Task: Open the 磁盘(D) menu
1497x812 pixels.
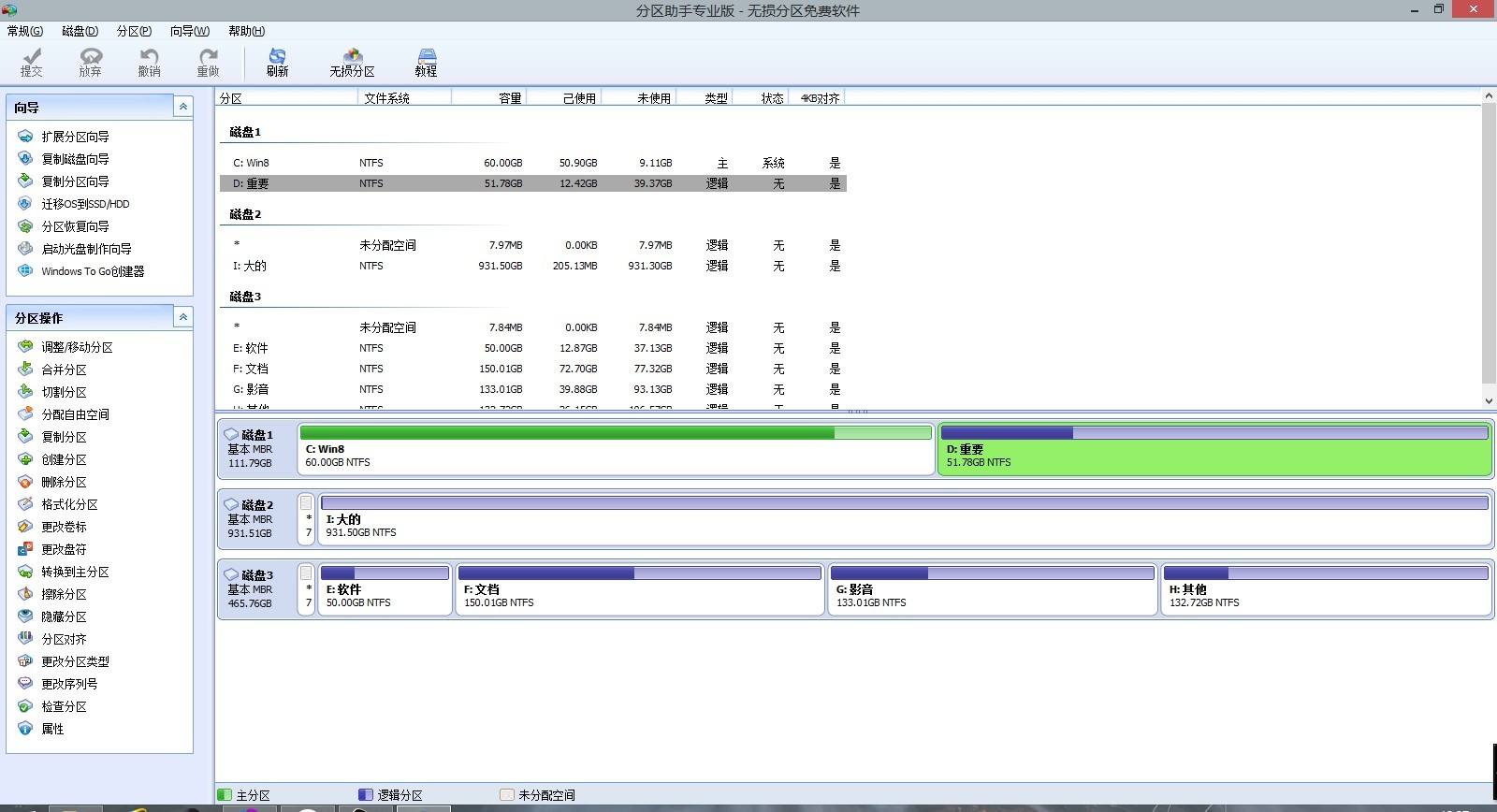Action: click(80, 31)
